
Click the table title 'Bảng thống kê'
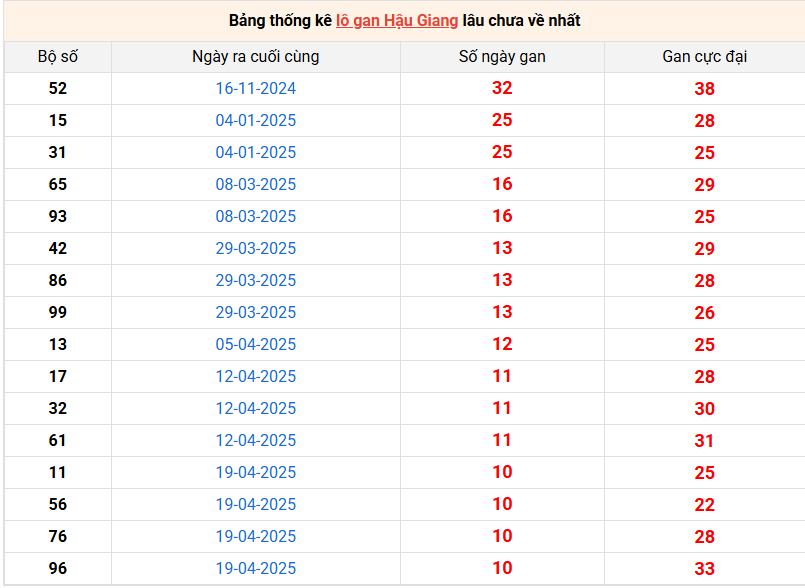pos(280,20)
